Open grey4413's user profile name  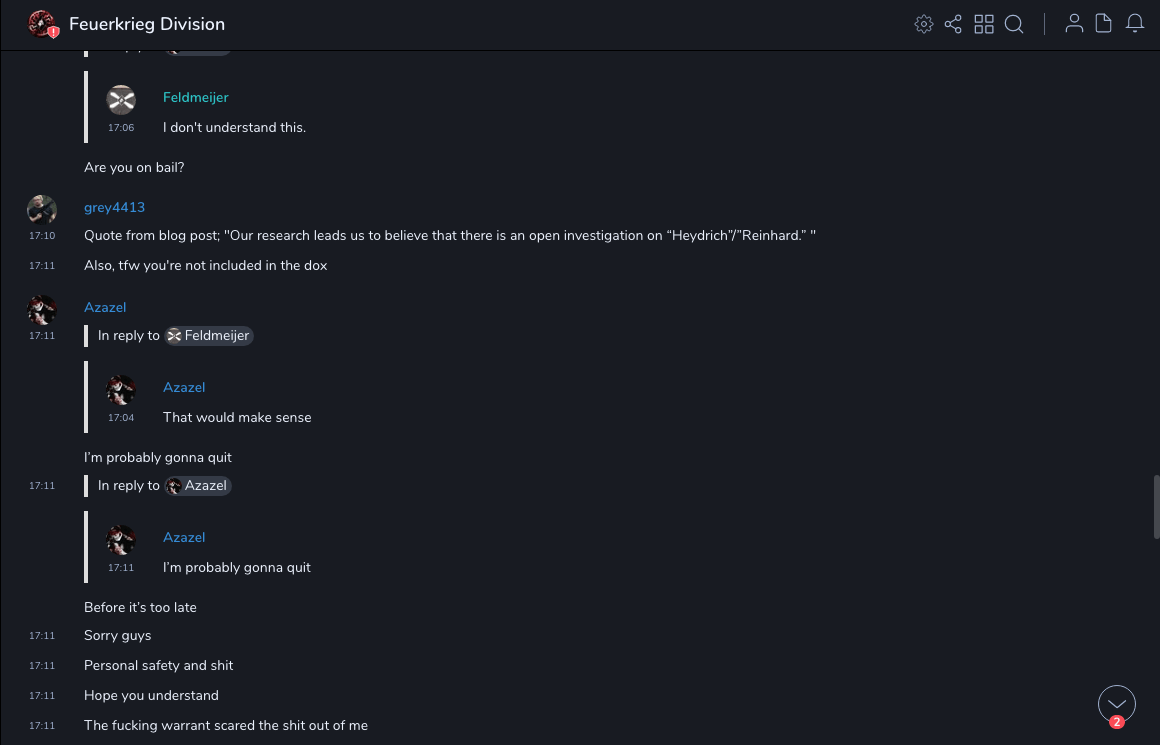coord(114,207)
